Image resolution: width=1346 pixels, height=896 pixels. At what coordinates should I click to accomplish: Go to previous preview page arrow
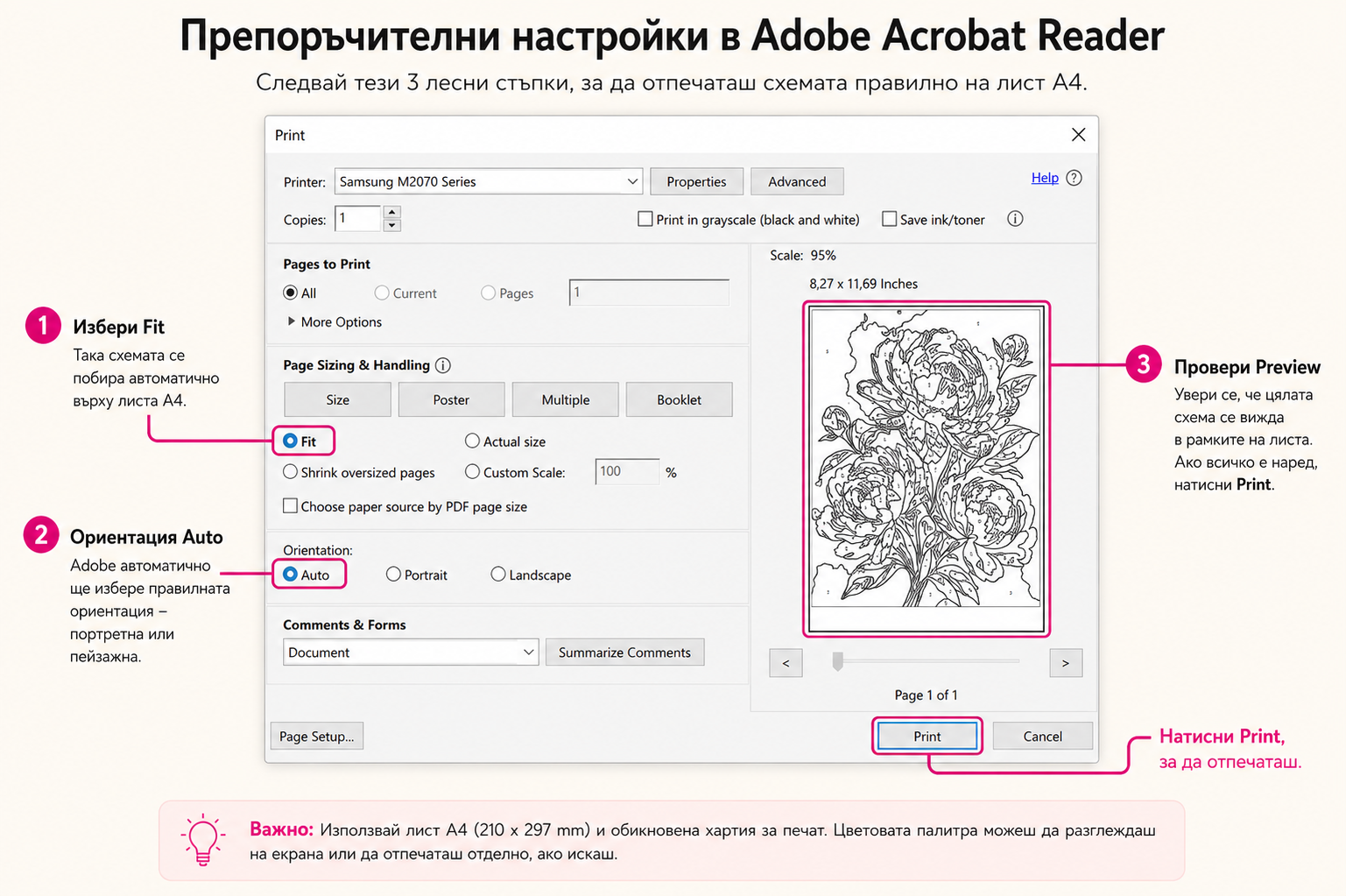pos(786,663)
